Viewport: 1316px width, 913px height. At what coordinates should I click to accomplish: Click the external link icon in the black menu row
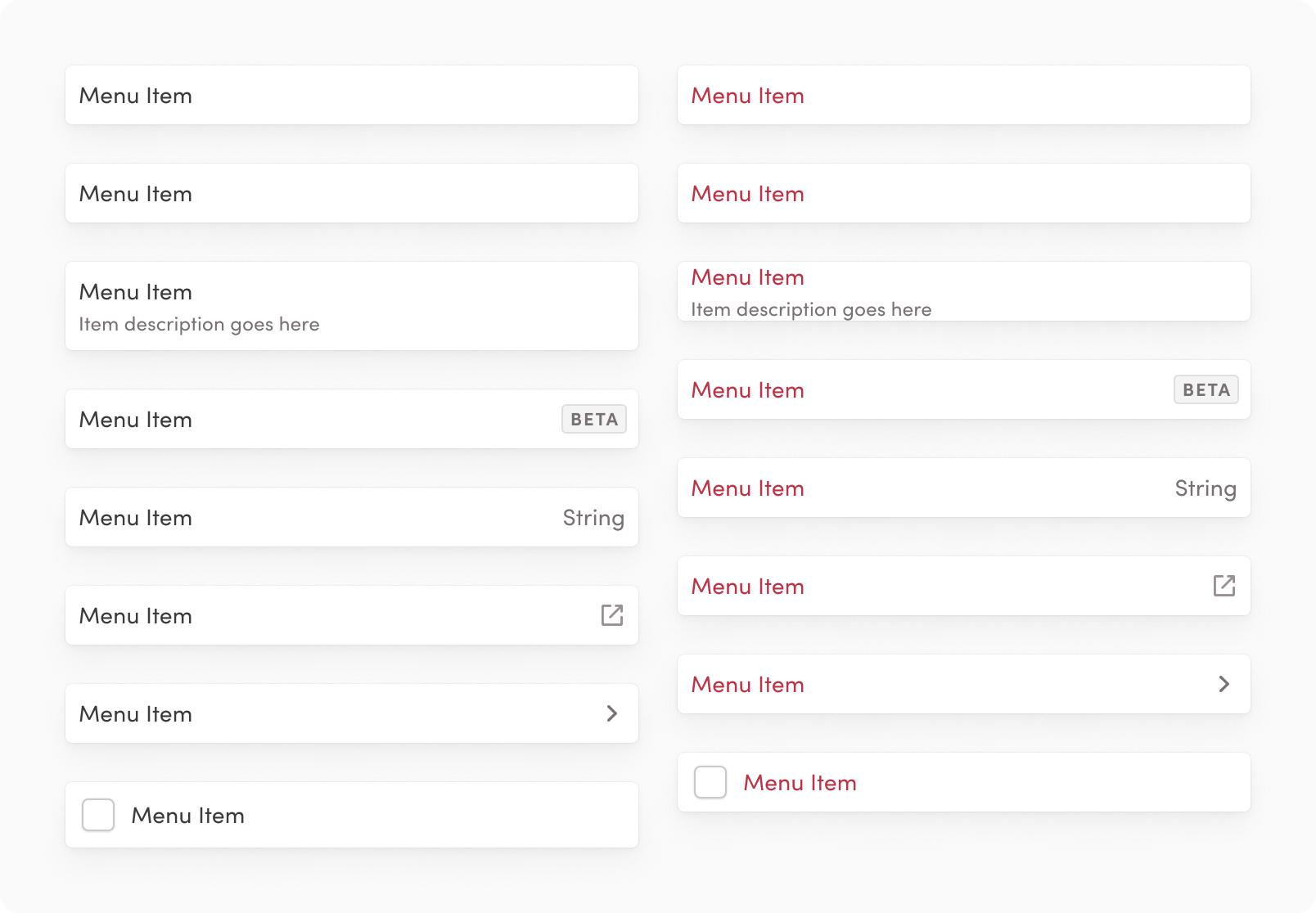(612, 615)
